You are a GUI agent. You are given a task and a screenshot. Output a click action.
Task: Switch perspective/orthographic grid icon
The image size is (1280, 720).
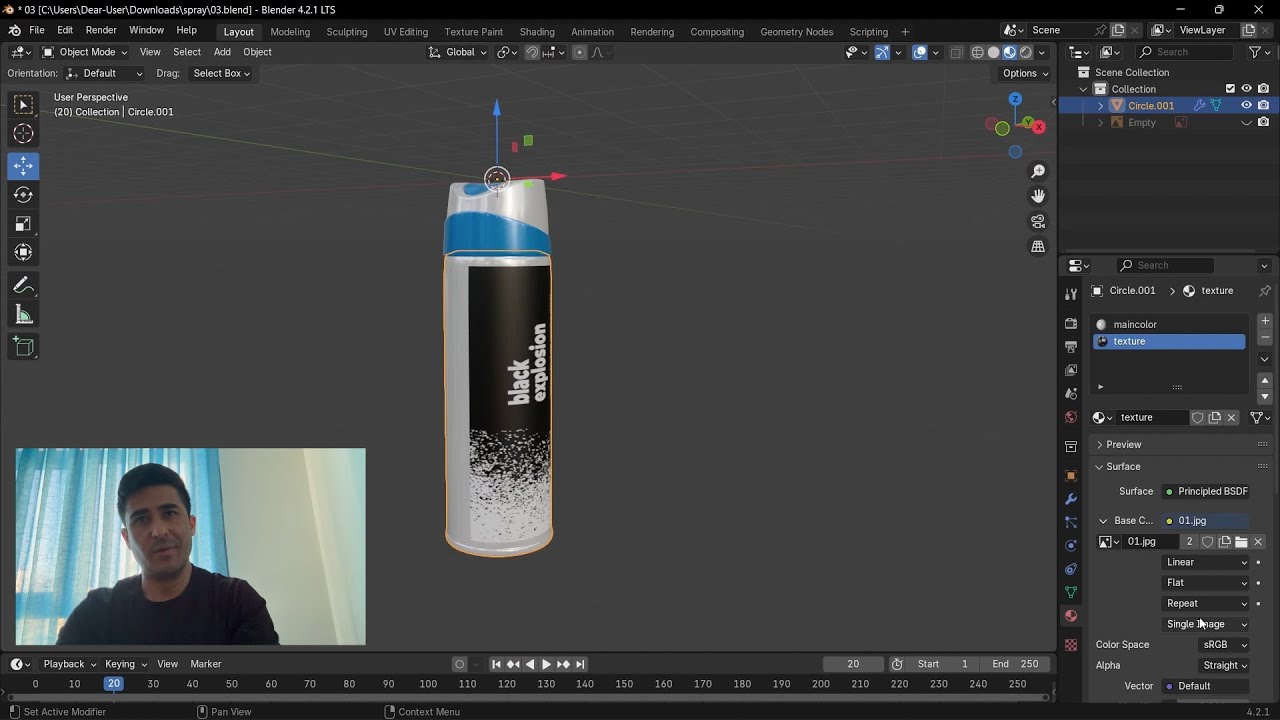pyautogui.click(x=1038, y=246)
